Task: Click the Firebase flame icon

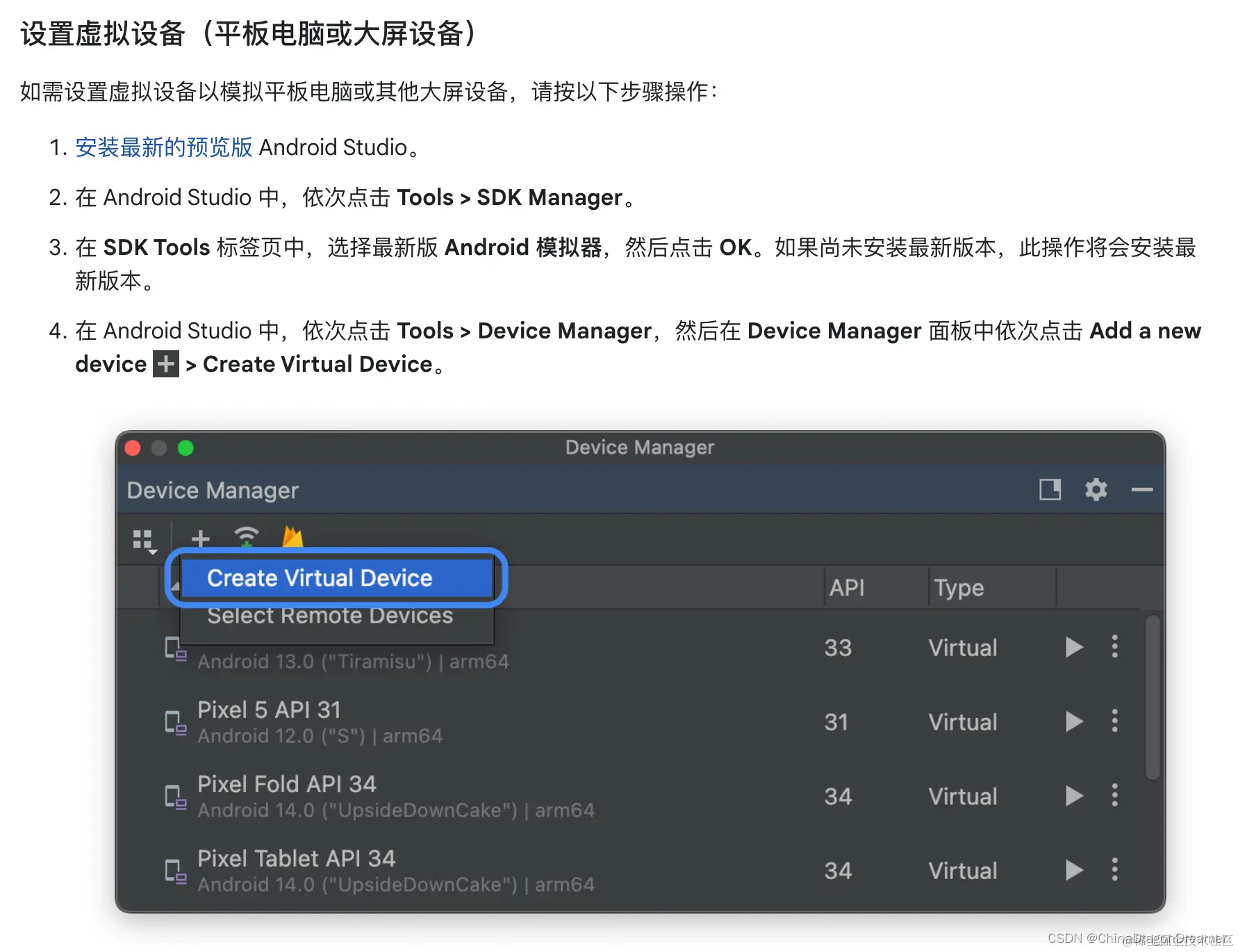Action: (x=292, y=537)
